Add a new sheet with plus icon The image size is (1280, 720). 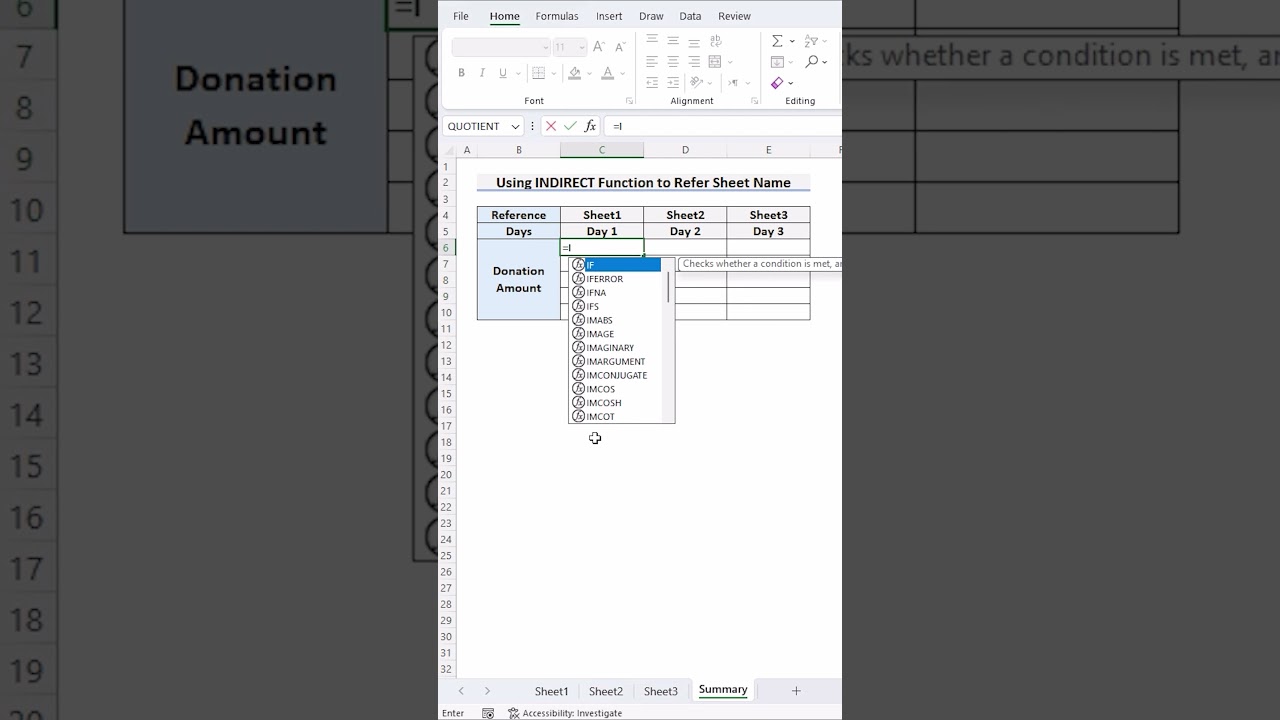[x=796, y=691]
